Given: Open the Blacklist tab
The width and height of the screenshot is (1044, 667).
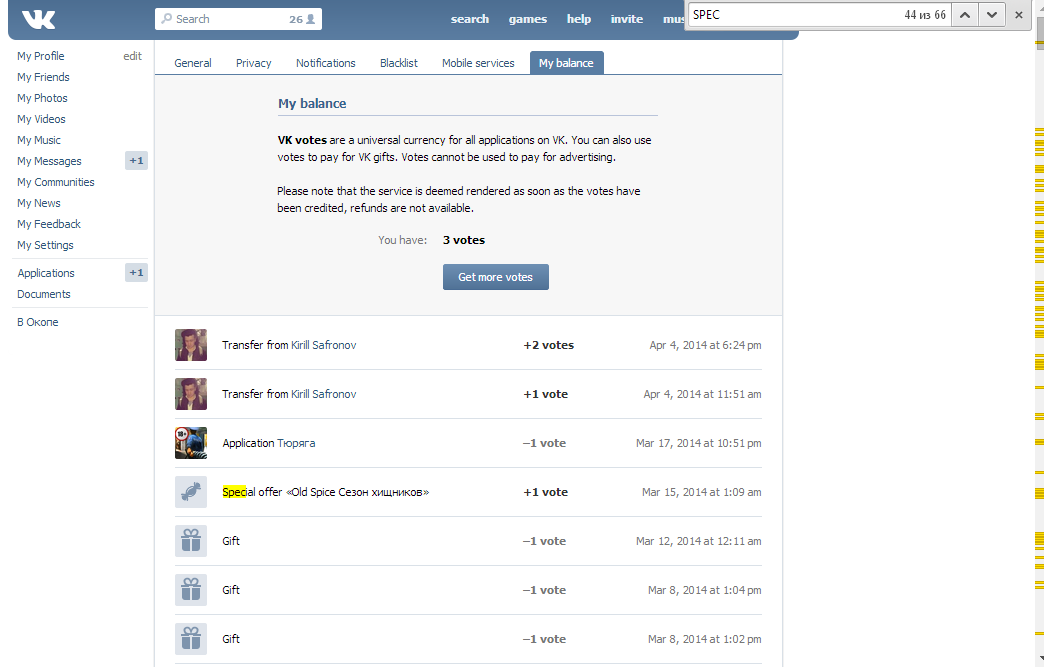Looking at the screenshot, I should 399,63.
